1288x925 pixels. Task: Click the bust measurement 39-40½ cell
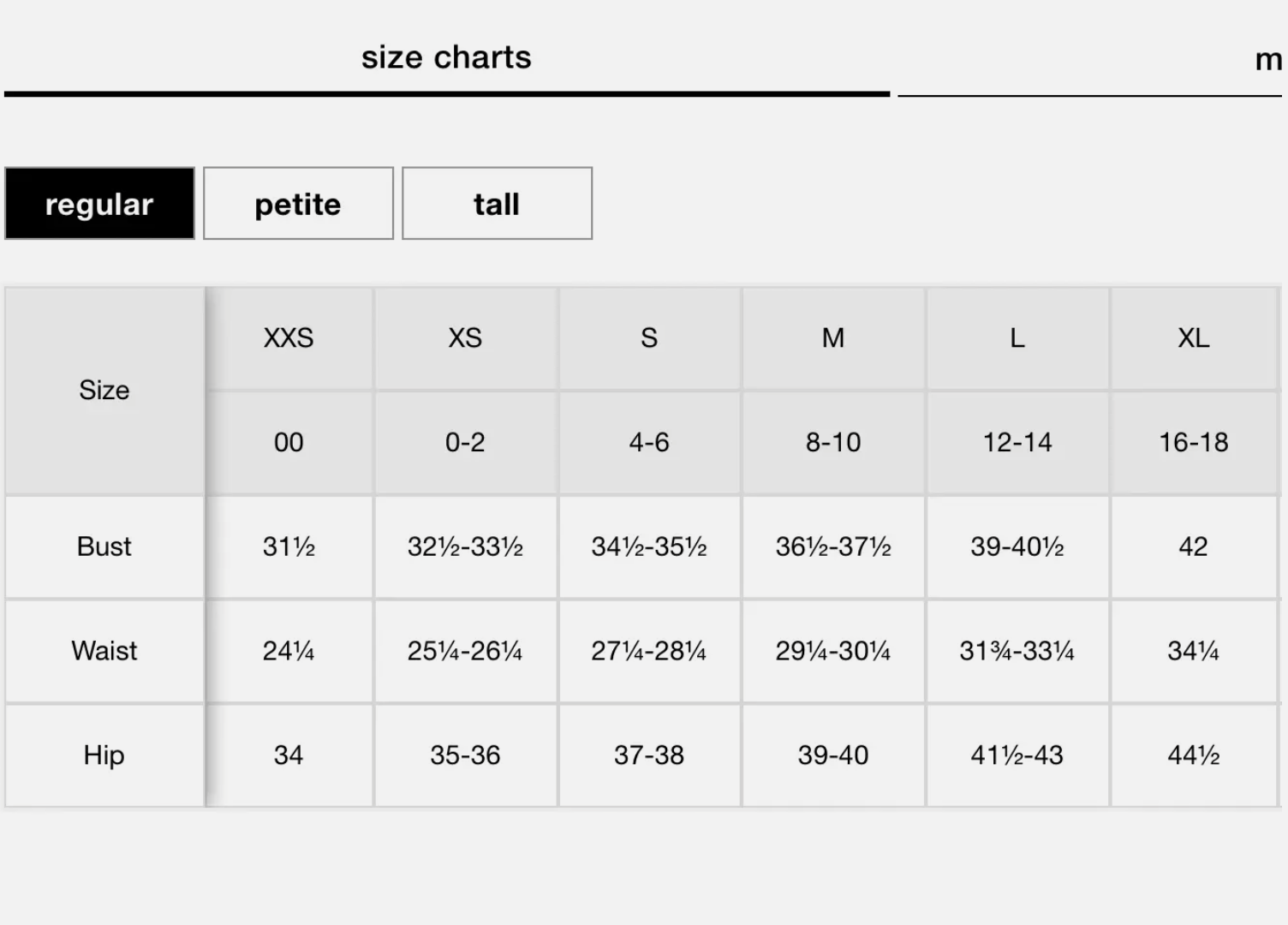click(1017, 546)
